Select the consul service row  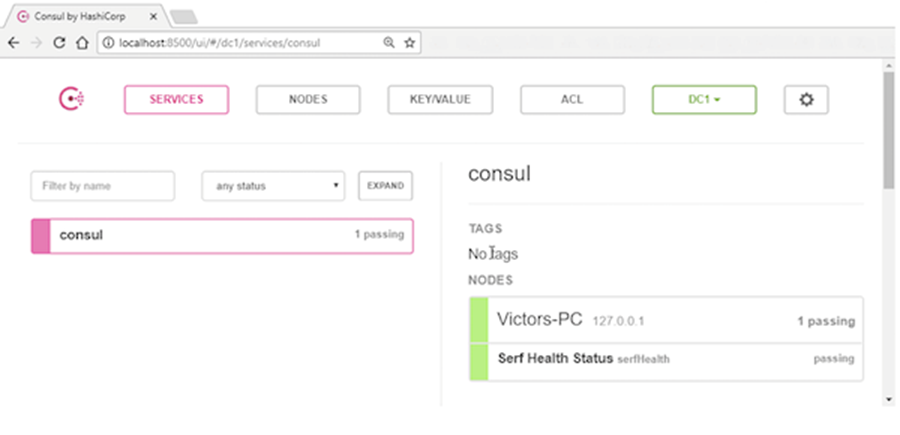(222, 235)
